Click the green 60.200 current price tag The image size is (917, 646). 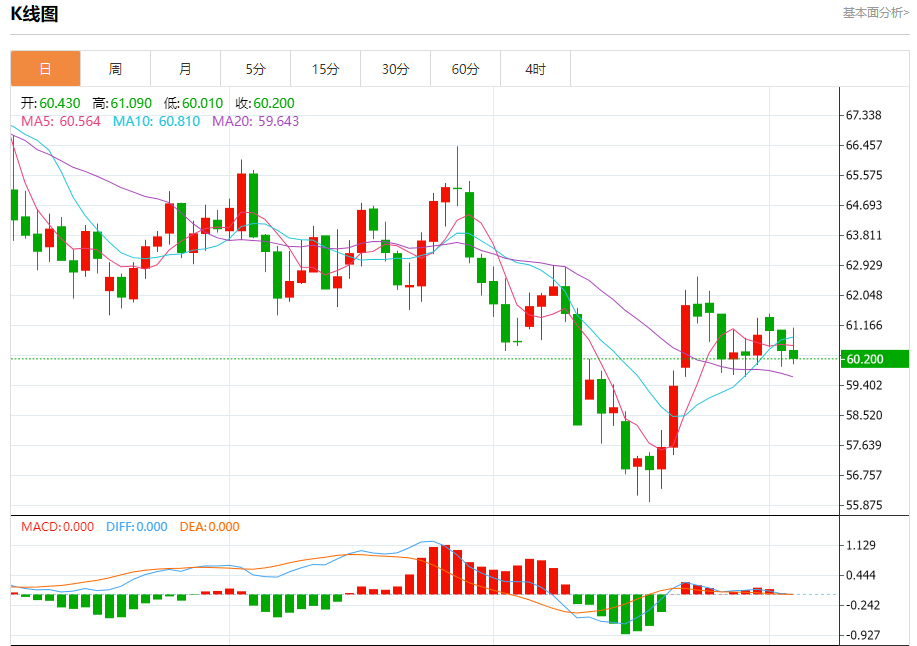click(x=873, y=359)
